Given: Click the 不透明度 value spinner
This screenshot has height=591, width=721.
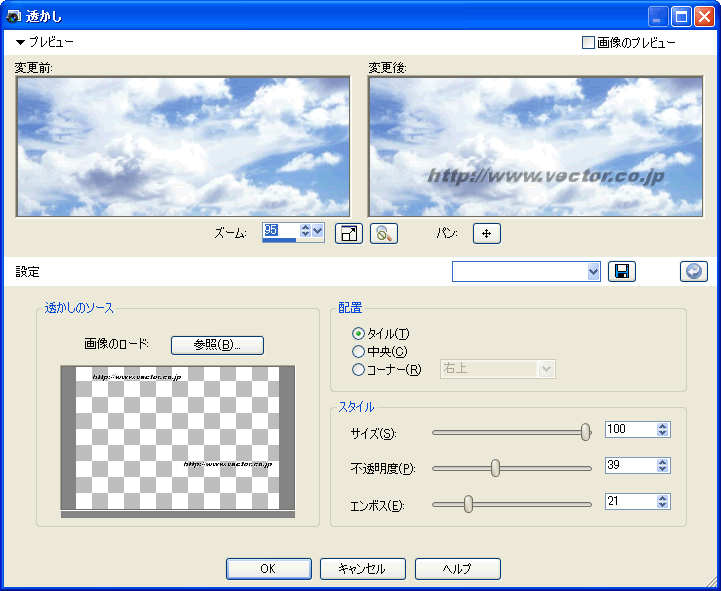Looking at the screenshot, I should 663,465.
